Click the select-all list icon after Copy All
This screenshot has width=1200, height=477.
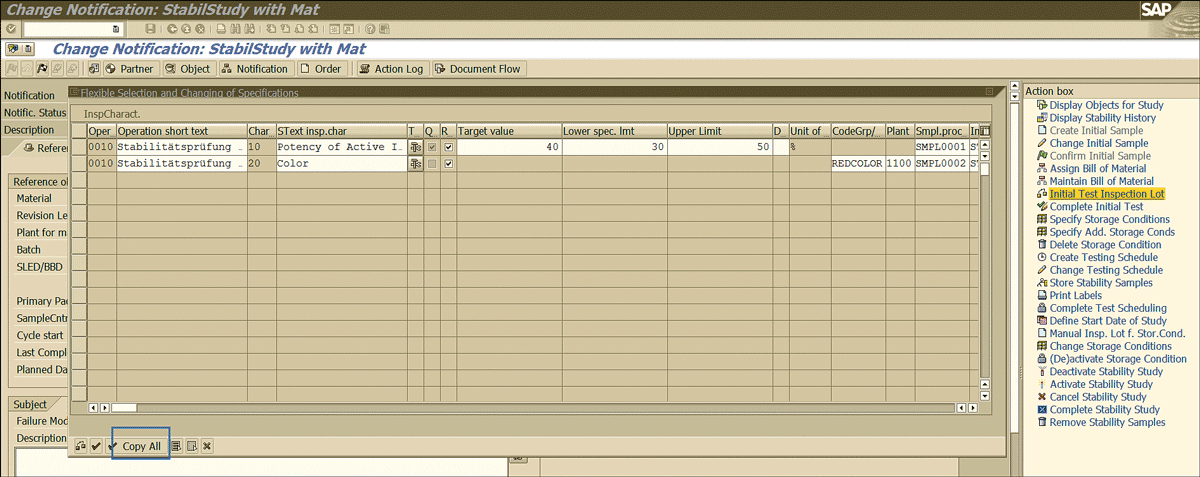pyautogui.click(x=176, y=446)
